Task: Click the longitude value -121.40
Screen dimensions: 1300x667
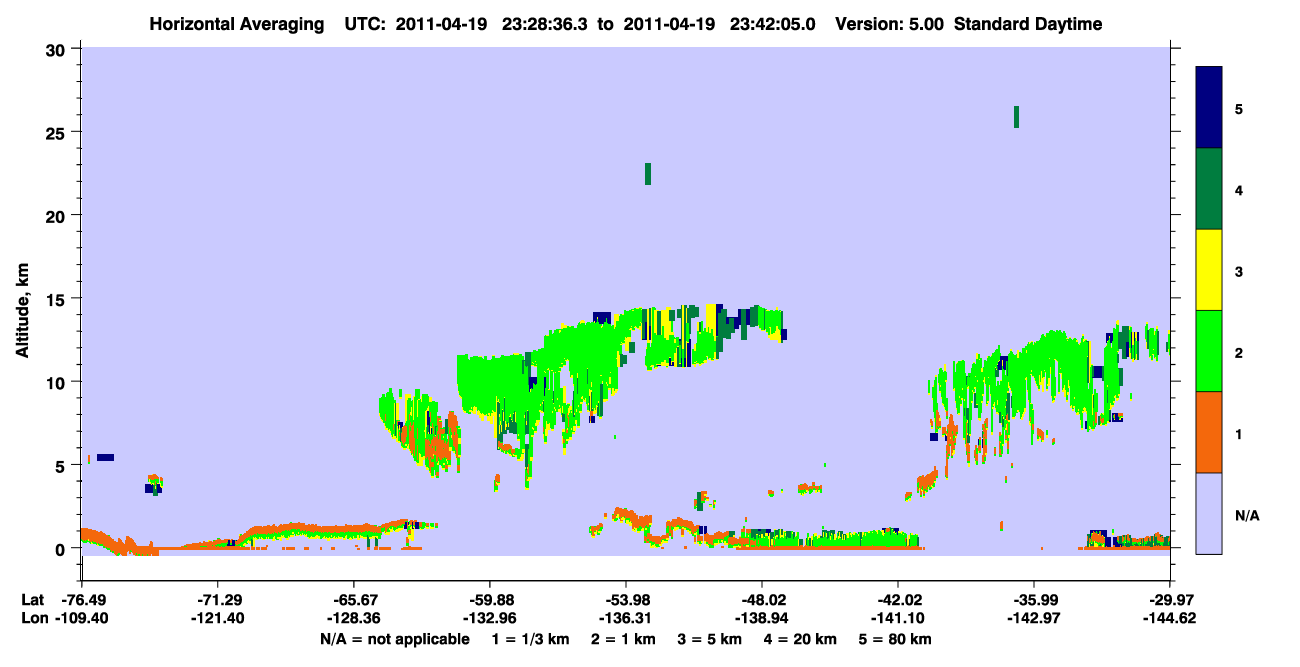Action: (x=217, y=619)
